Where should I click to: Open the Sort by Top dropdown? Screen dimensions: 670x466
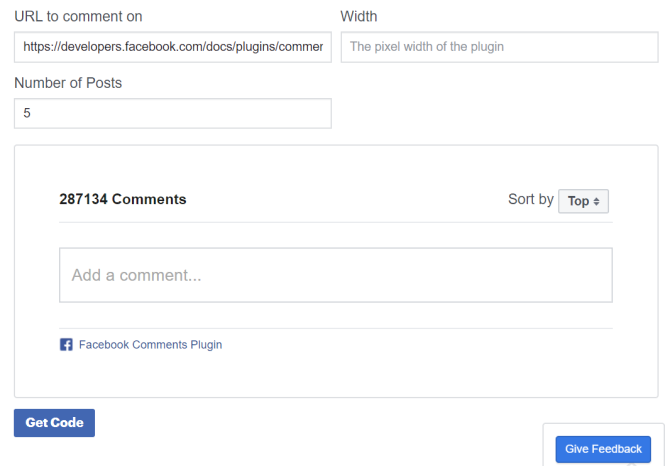pos(583,201)
